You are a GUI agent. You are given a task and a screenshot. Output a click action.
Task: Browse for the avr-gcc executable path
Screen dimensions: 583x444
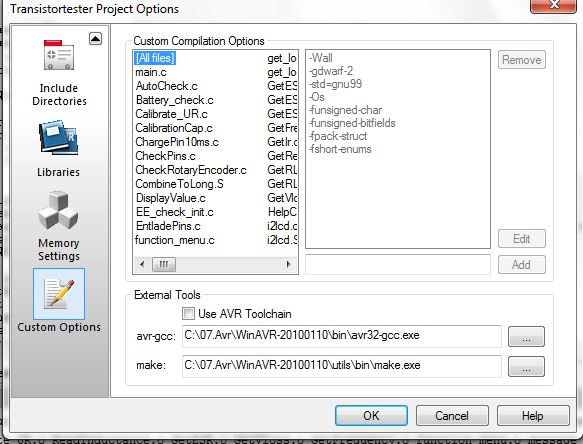pos(526,336)
